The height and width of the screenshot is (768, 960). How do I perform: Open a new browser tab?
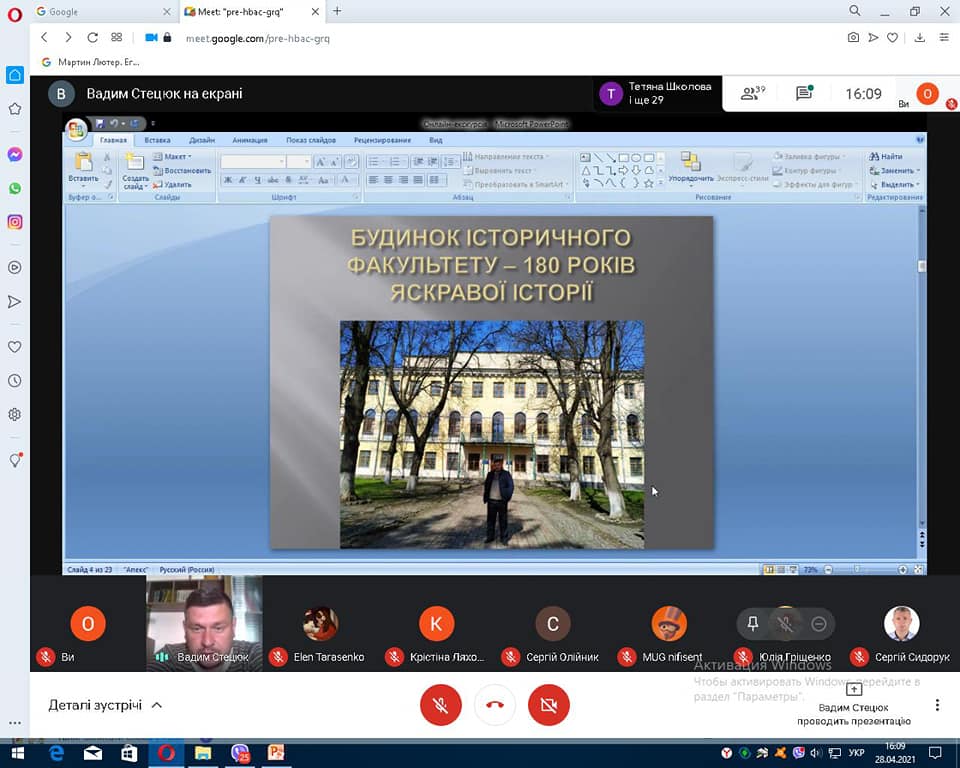point(337,11)
